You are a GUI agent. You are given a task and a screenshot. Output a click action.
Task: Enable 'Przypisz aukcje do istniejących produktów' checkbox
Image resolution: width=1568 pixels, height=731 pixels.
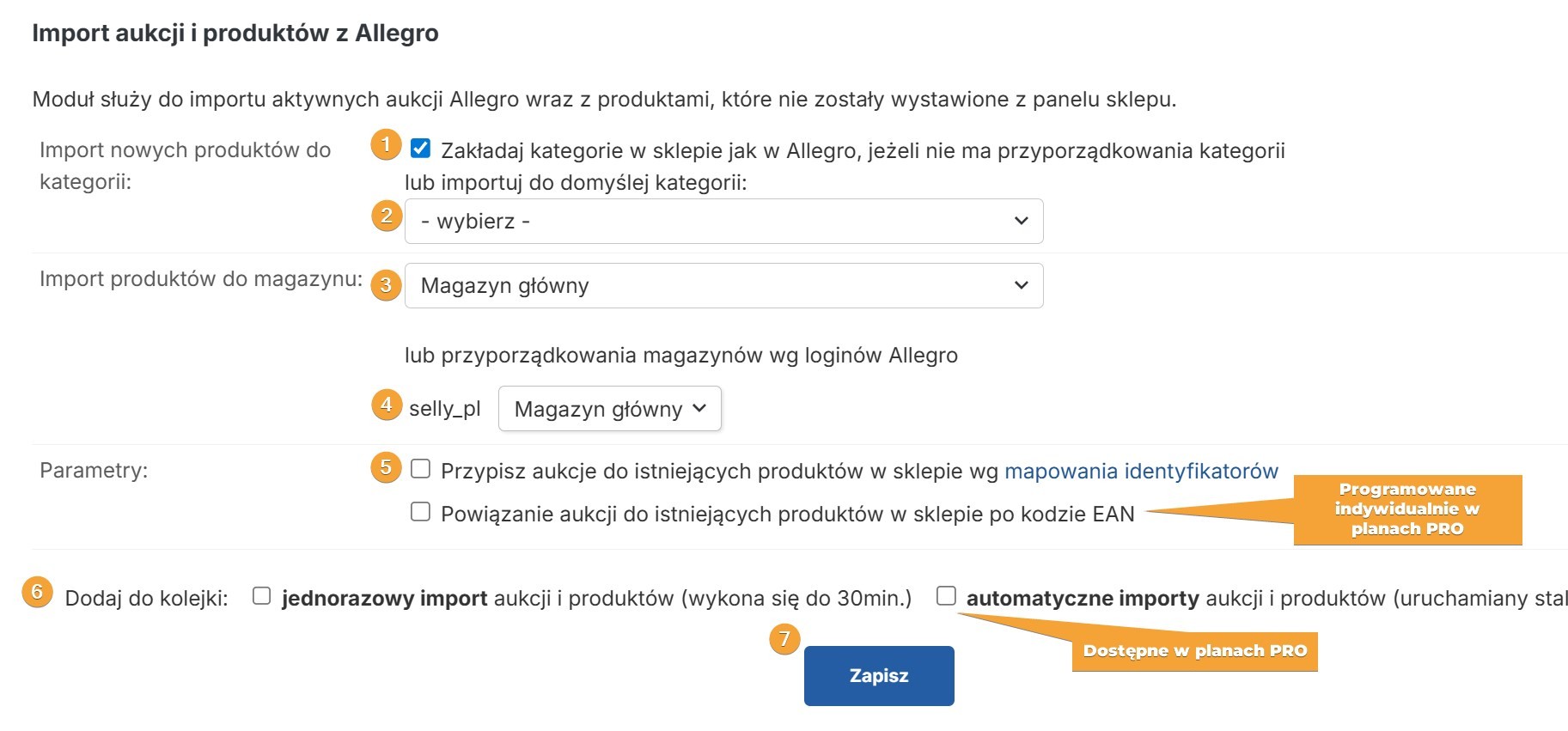pos(420,469)
